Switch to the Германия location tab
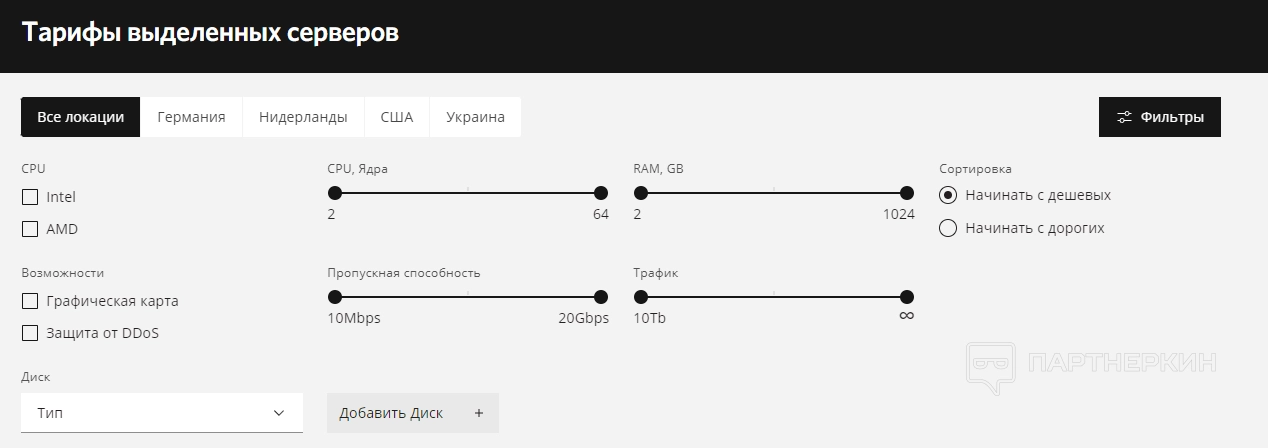The image size is (1268, 448). click(191, 117)
